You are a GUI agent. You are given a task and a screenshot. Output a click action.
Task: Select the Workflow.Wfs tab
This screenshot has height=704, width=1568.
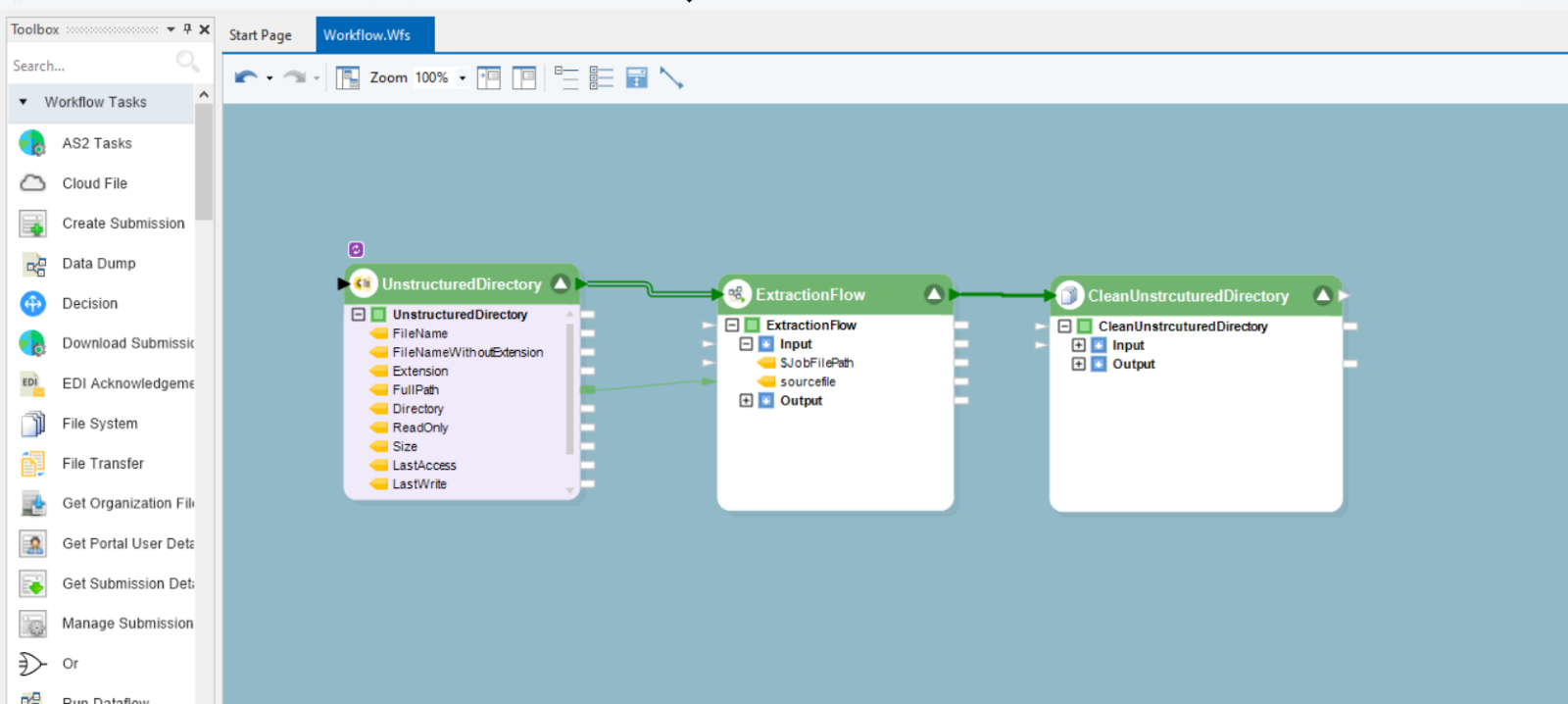[x=367, y=35]
